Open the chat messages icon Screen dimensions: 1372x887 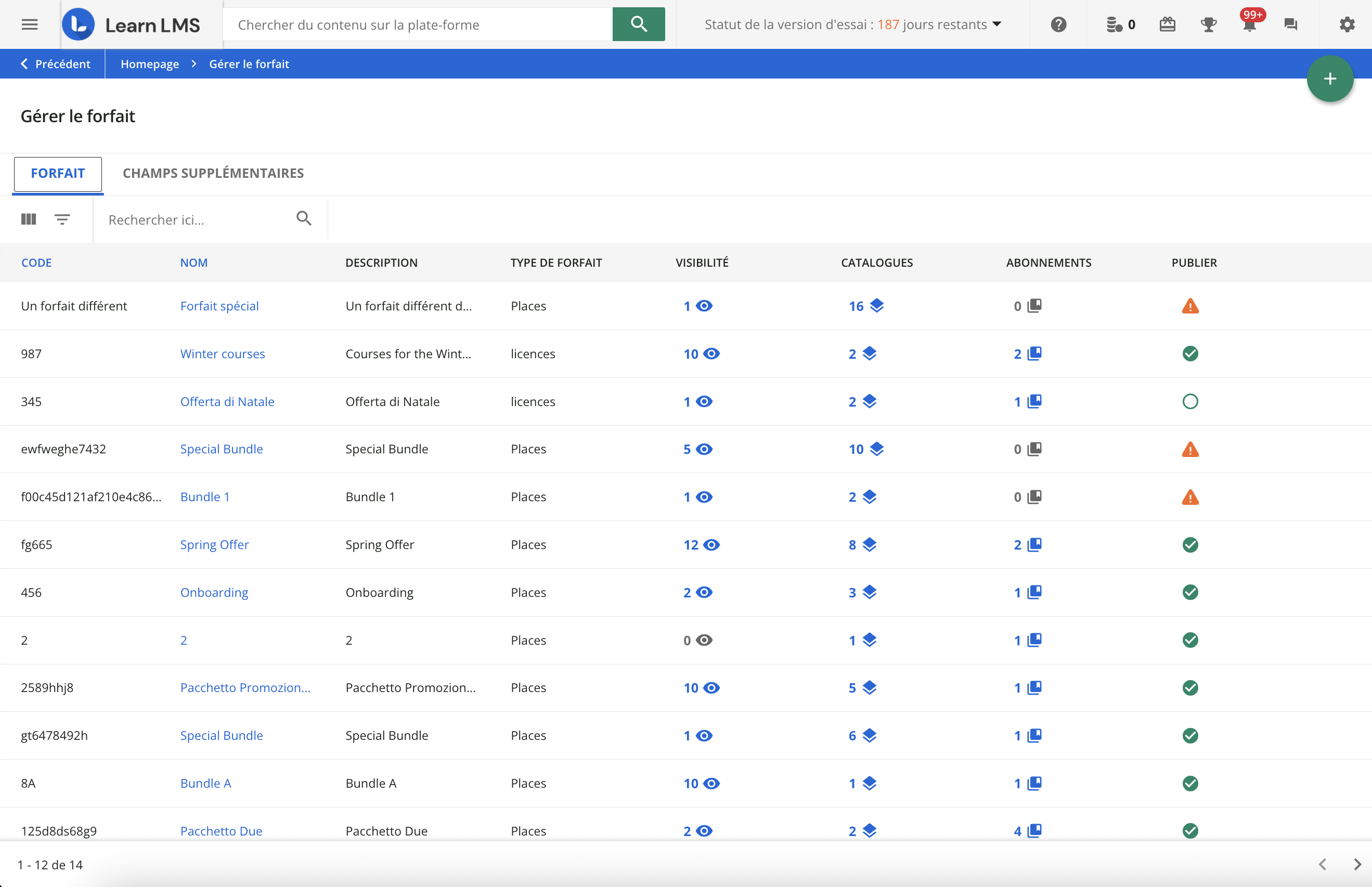coord(1290,24)
